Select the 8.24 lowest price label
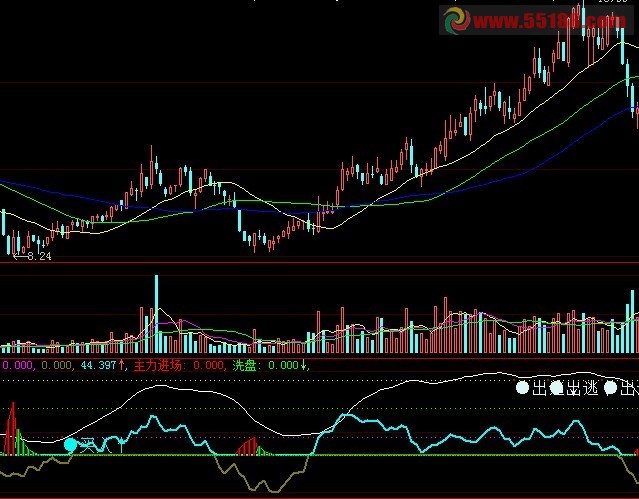The width and height of the screenshot is (639, 499). [40, 256]
